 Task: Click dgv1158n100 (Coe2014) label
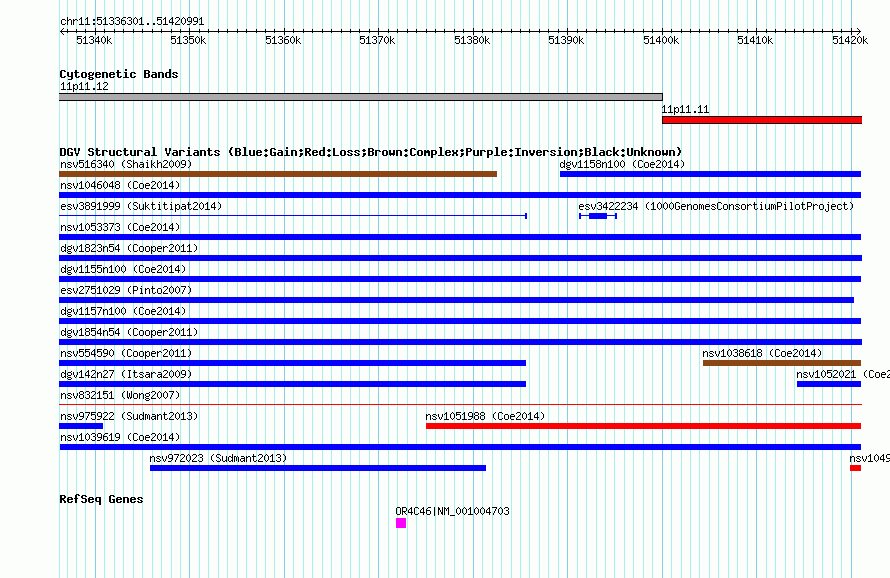[622, 164]
